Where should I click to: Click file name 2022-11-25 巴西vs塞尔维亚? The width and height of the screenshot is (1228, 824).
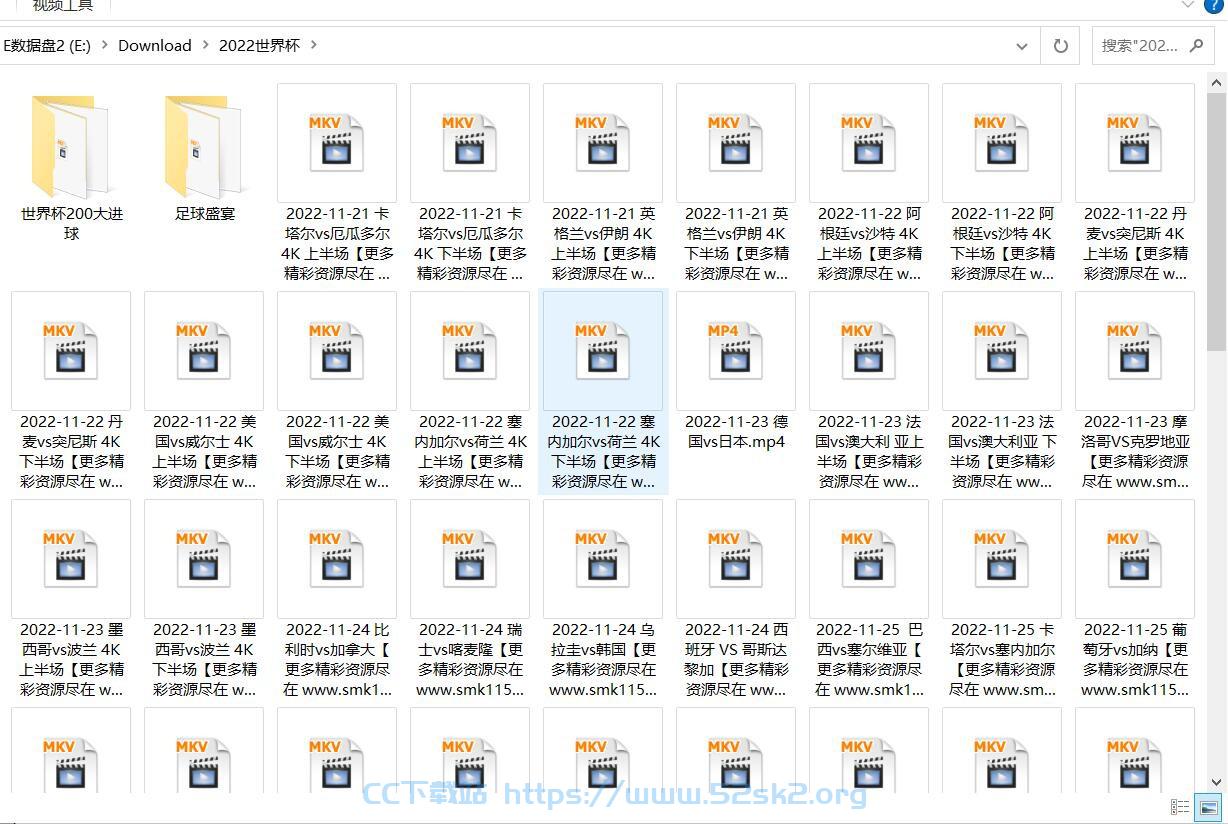(869, 659)
